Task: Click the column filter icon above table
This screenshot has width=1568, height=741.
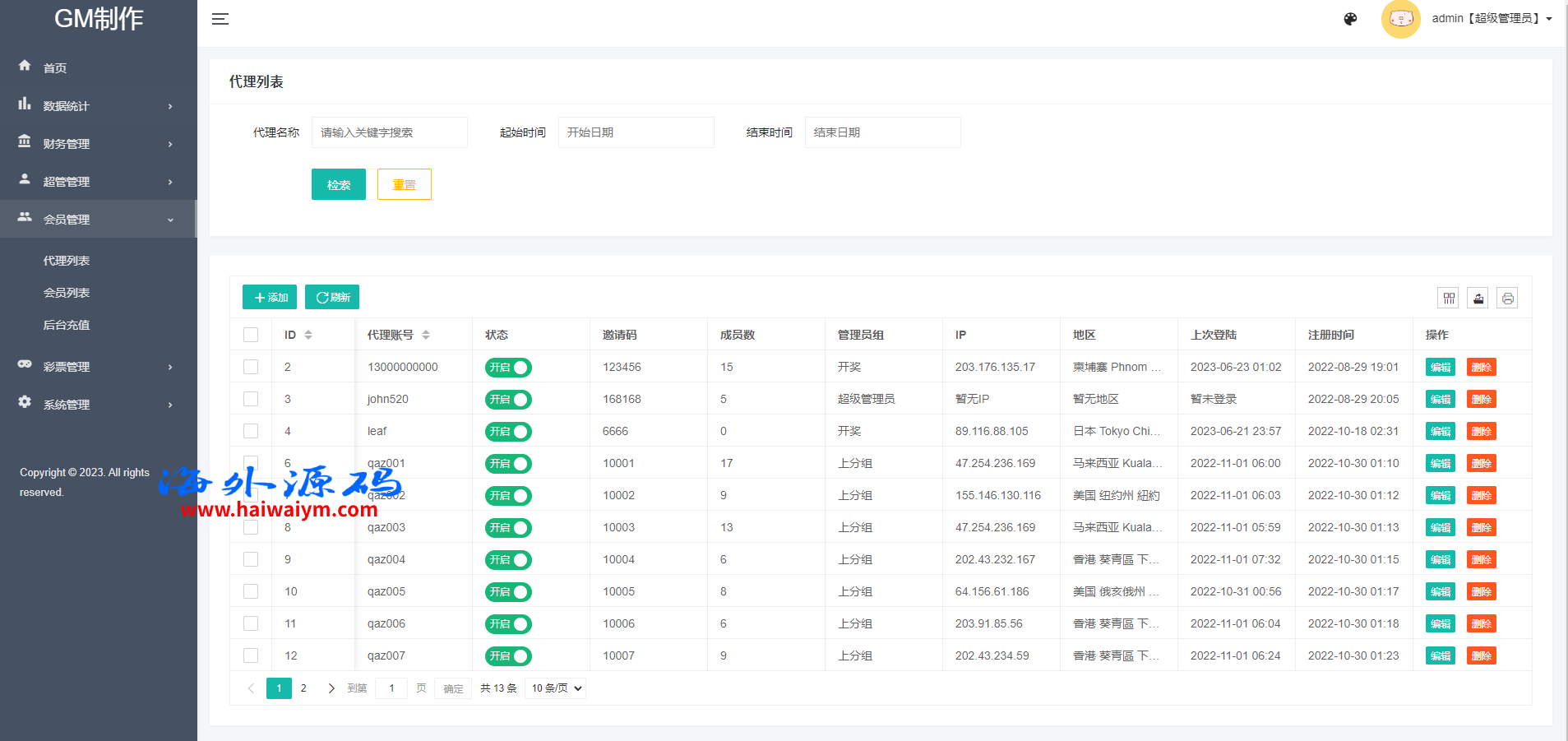Action: pos(1449,299)
